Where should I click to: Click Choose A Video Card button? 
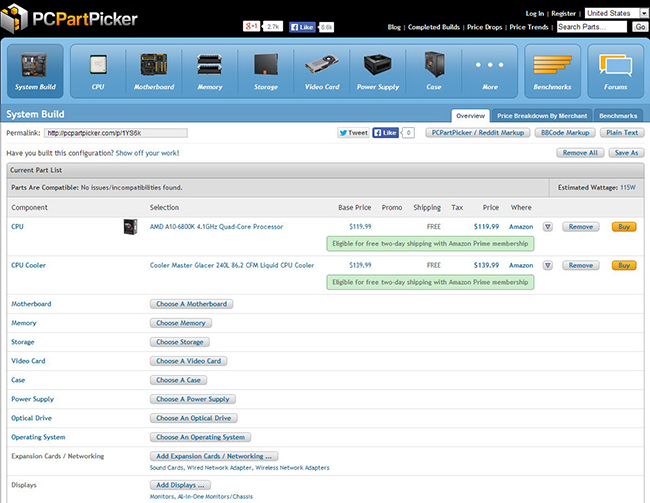pyautogui.click(x=188, y=361)
